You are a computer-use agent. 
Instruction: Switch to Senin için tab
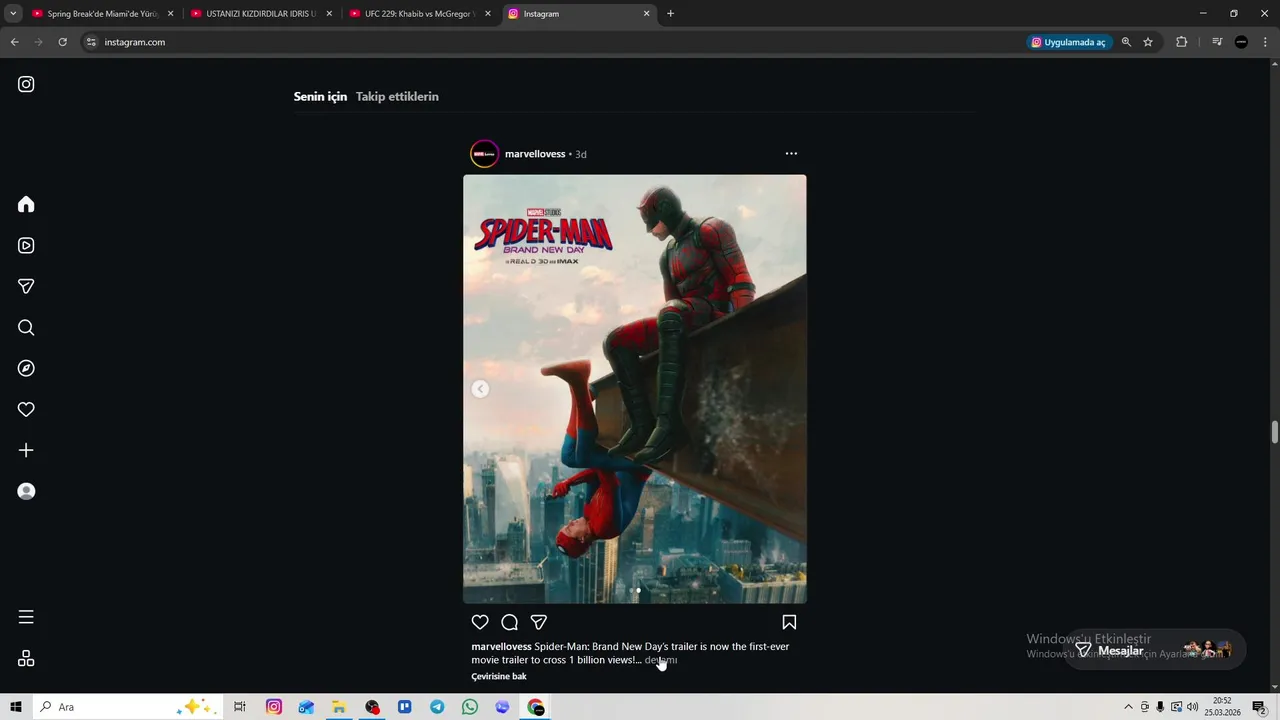(x=320, y=97)
